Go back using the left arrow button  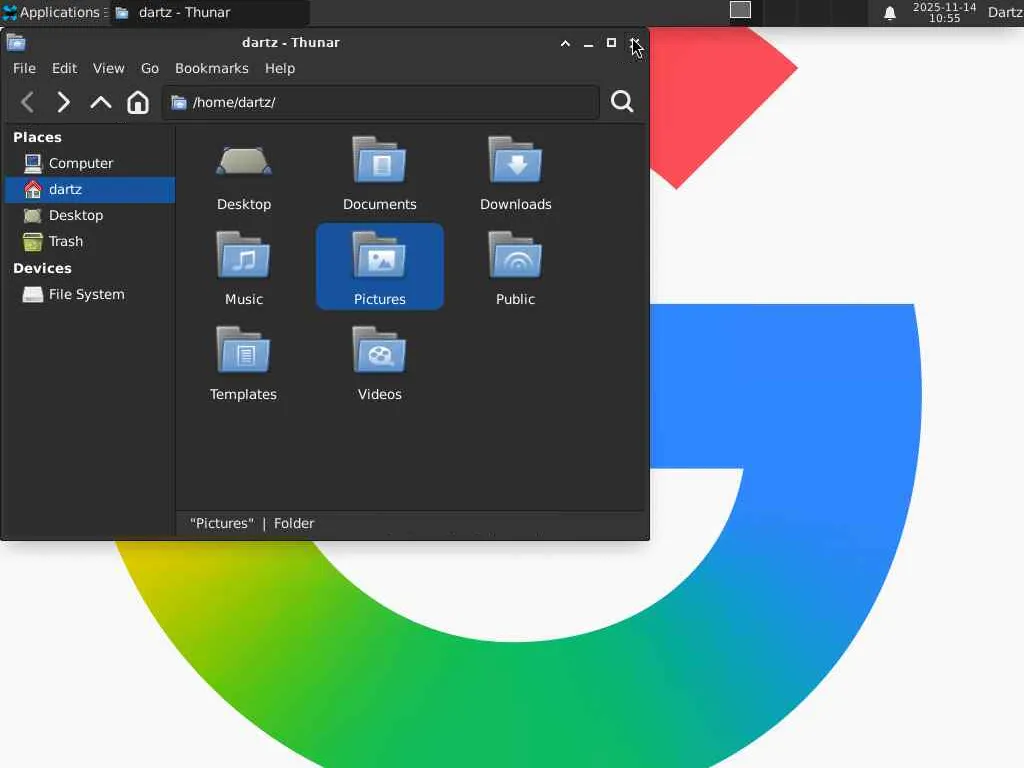pos(27,103)
